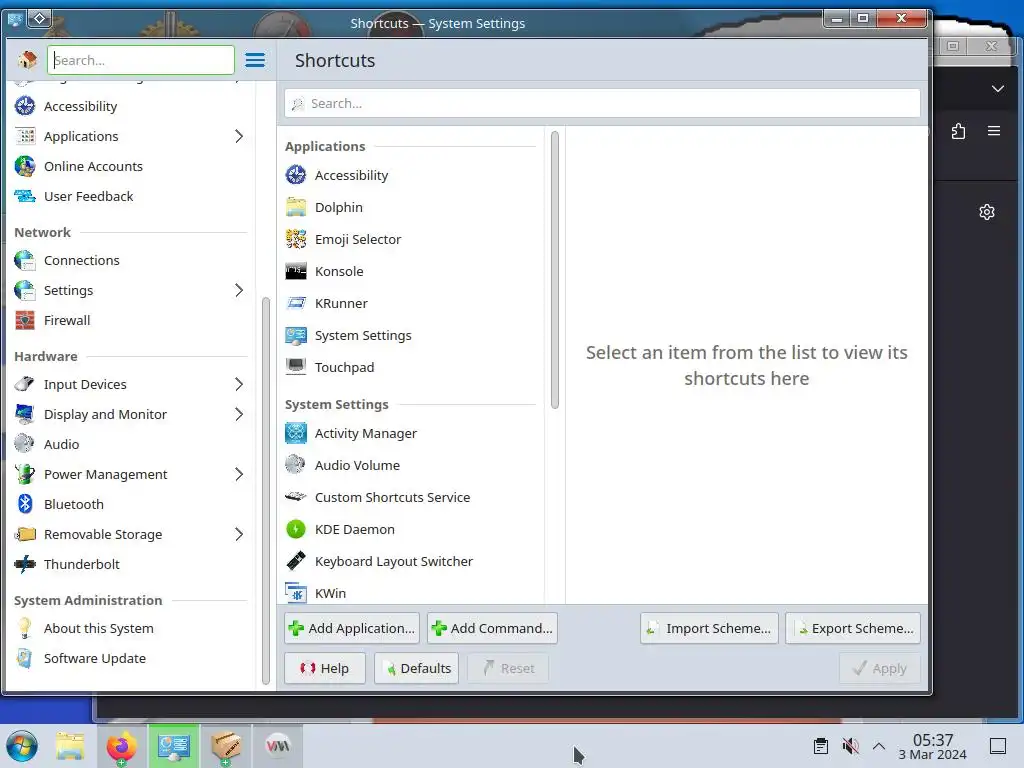Open the hamburger menu beside sidebar search

tap(255, 60)
